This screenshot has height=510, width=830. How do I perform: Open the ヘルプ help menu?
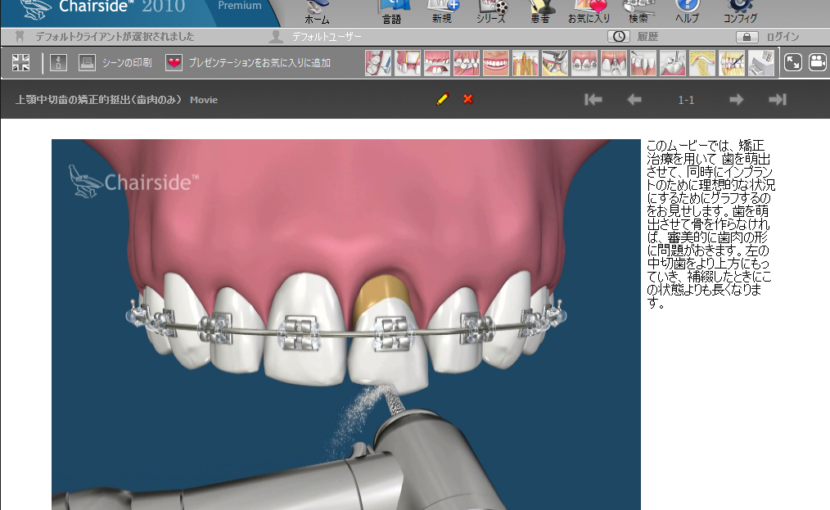[x=687, y=12]
